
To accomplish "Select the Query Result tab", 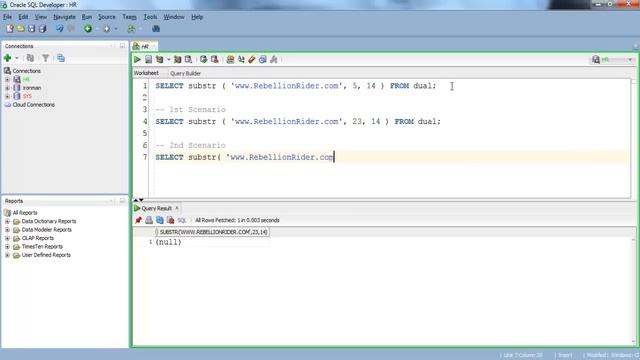I will [156, 208].
